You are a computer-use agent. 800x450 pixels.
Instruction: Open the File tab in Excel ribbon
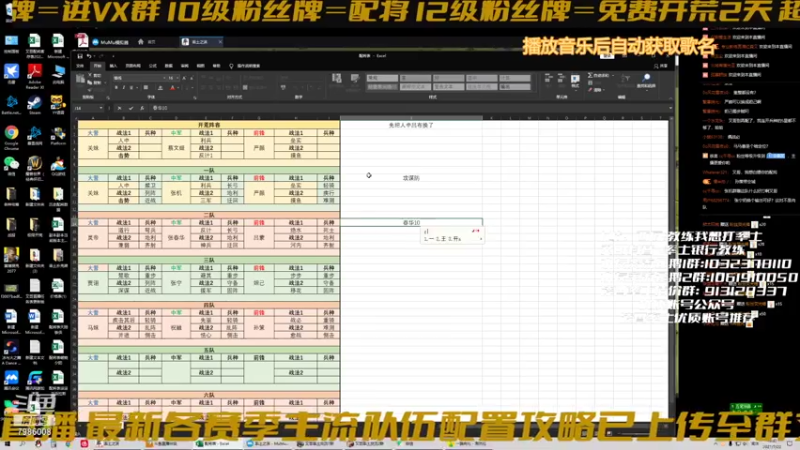click(80, 66)
